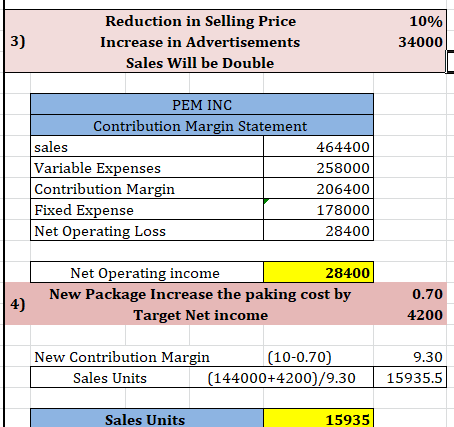The width and height of the screenshot is (454, 427).
Task: Click the '3)' section number cell
Action: click(18, 41)
